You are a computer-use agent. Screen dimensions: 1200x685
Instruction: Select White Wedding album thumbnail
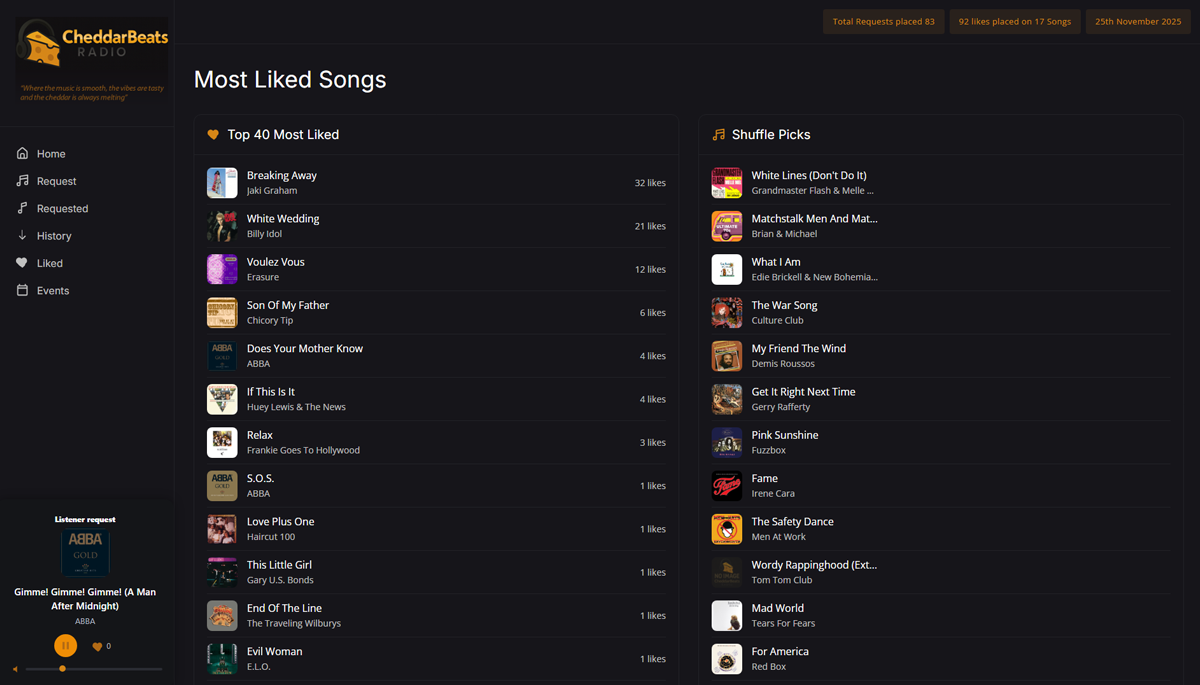(222, 226)
